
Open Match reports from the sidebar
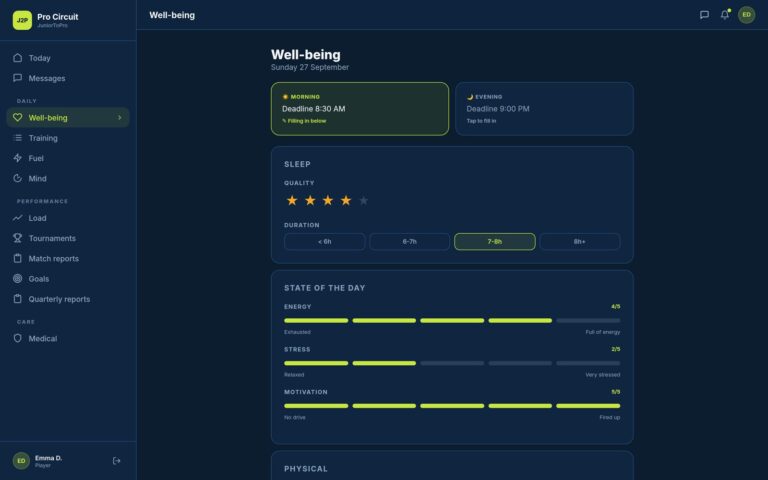point(68,259)
